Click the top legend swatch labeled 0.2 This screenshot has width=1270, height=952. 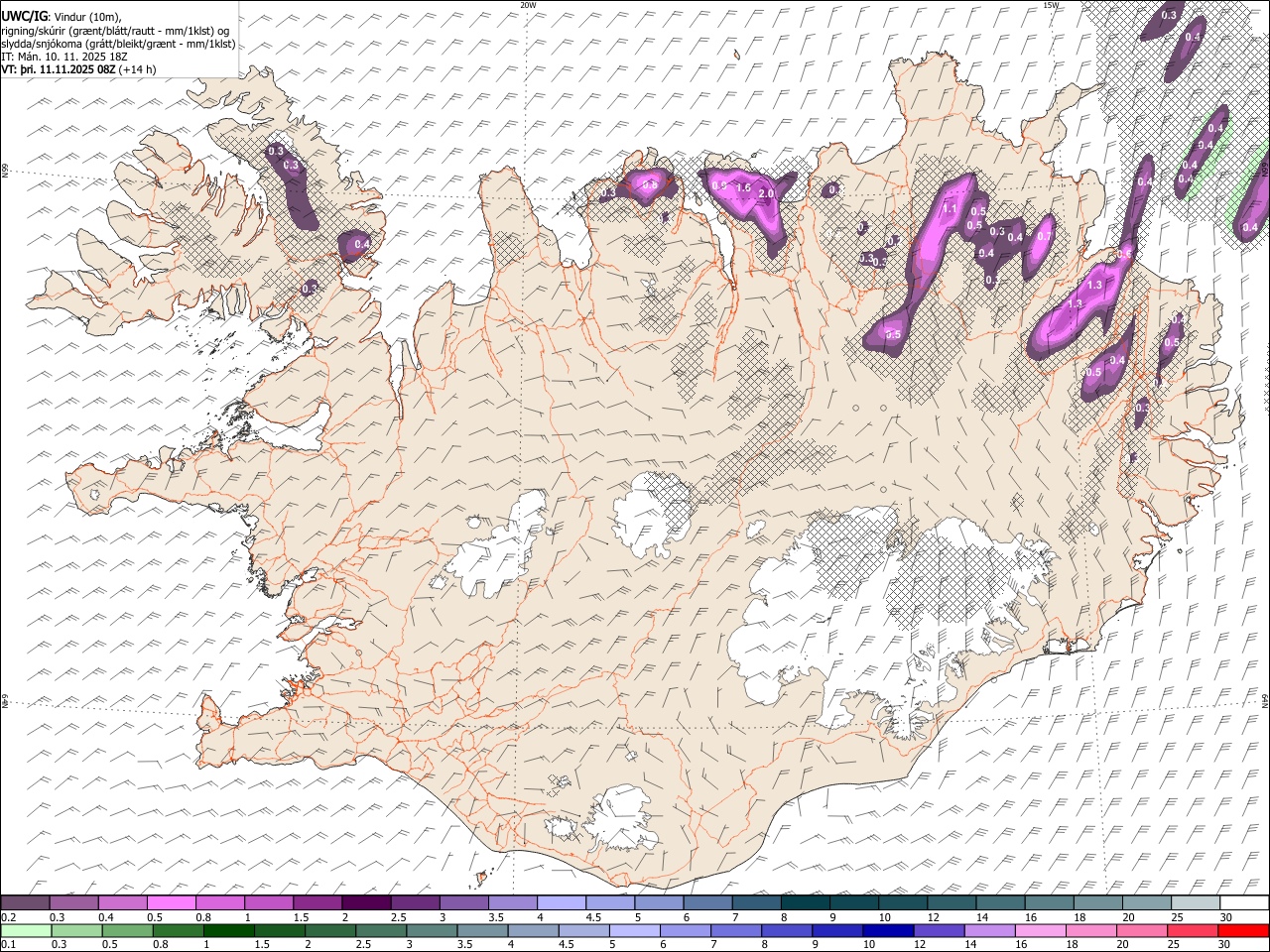tap(25, 903)
